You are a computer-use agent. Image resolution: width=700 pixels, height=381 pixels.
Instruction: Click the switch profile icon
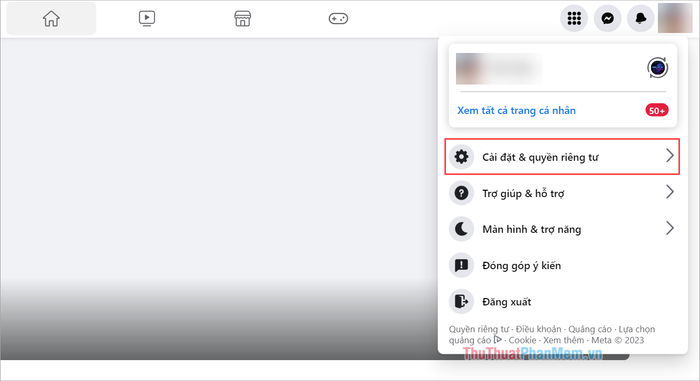coord(657,68)
